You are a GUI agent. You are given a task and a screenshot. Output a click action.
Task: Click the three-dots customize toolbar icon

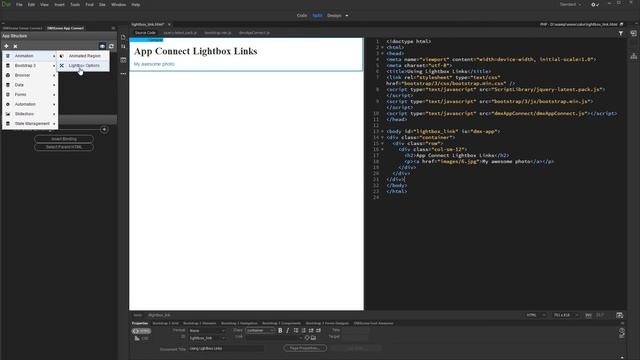click(x=123, y=74)
